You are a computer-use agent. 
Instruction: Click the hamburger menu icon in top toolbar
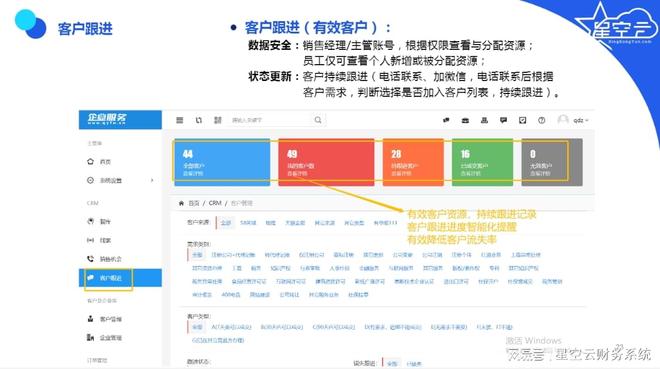[180, 120]
